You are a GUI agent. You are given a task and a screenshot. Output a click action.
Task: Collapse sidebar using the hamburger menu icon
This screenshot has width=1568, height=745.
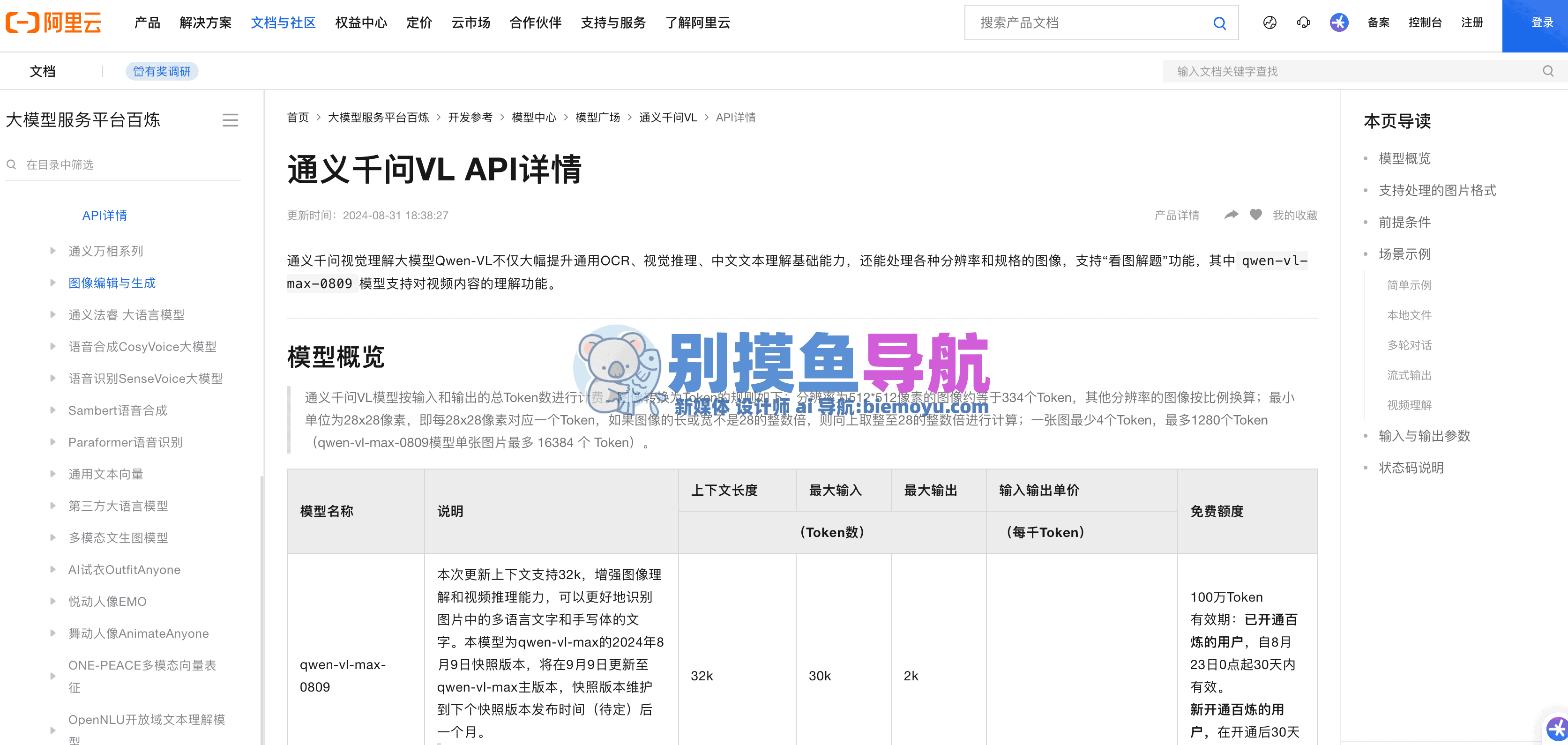(230, 120)
